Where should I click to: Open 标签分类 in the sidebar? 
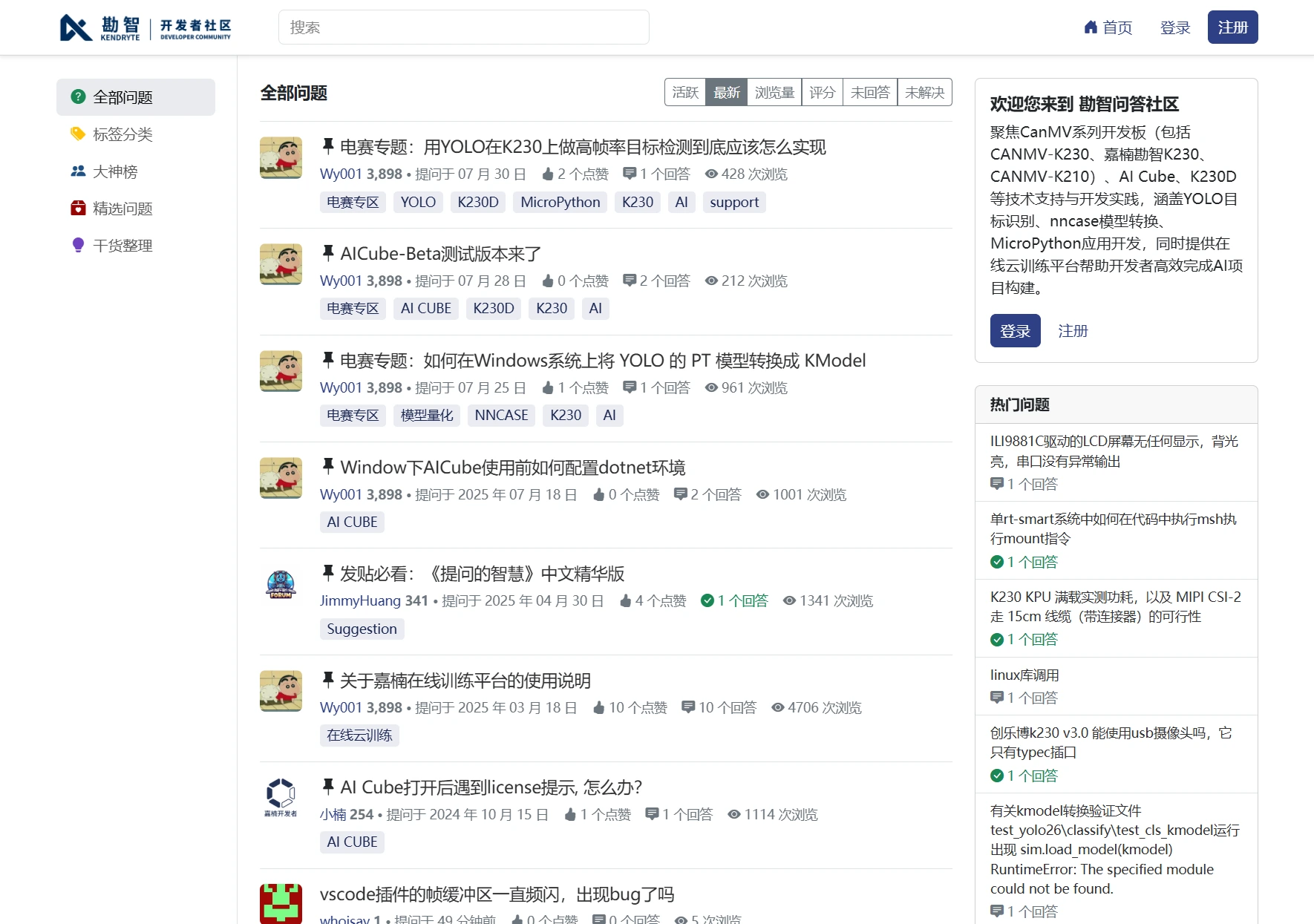tap(136, 134)
